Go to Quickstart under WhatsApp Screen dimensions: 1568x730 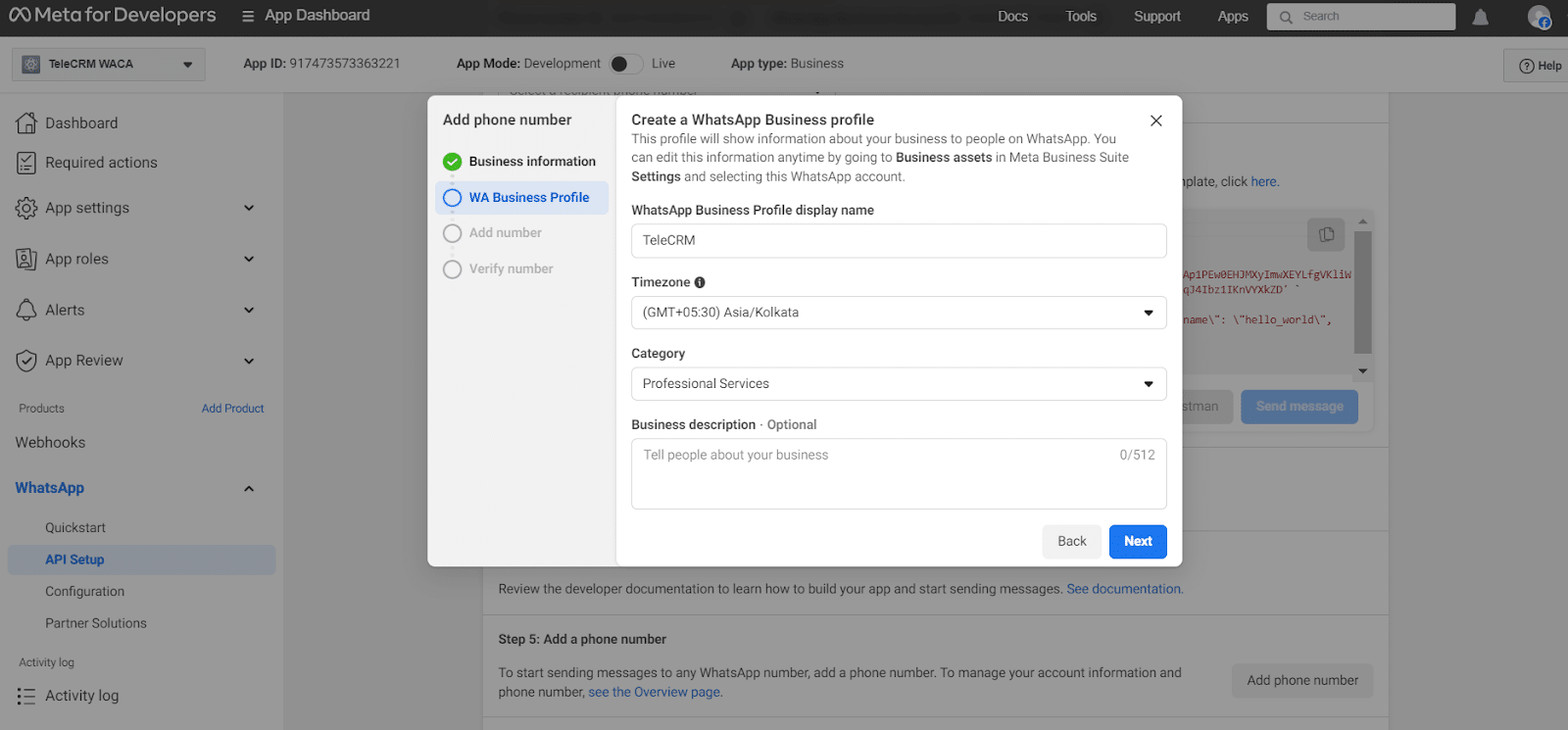[75, 527]
